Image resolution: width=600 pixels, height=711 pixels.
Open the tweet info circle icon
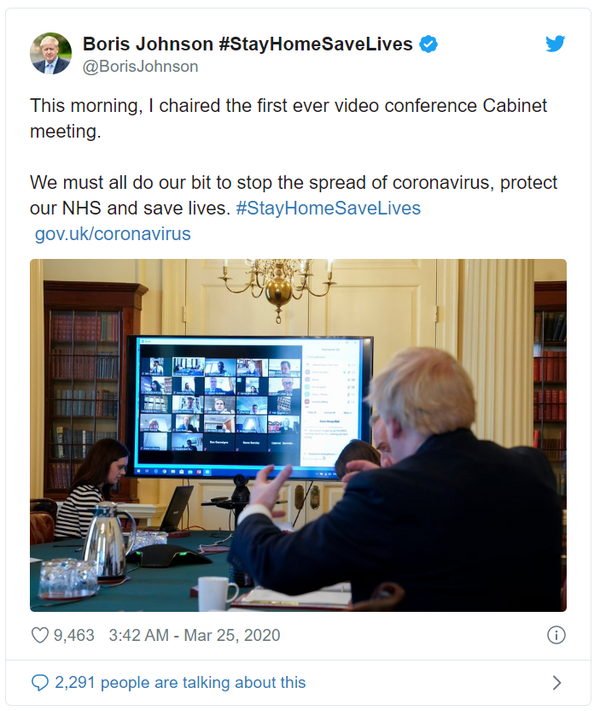coord(556,635)
